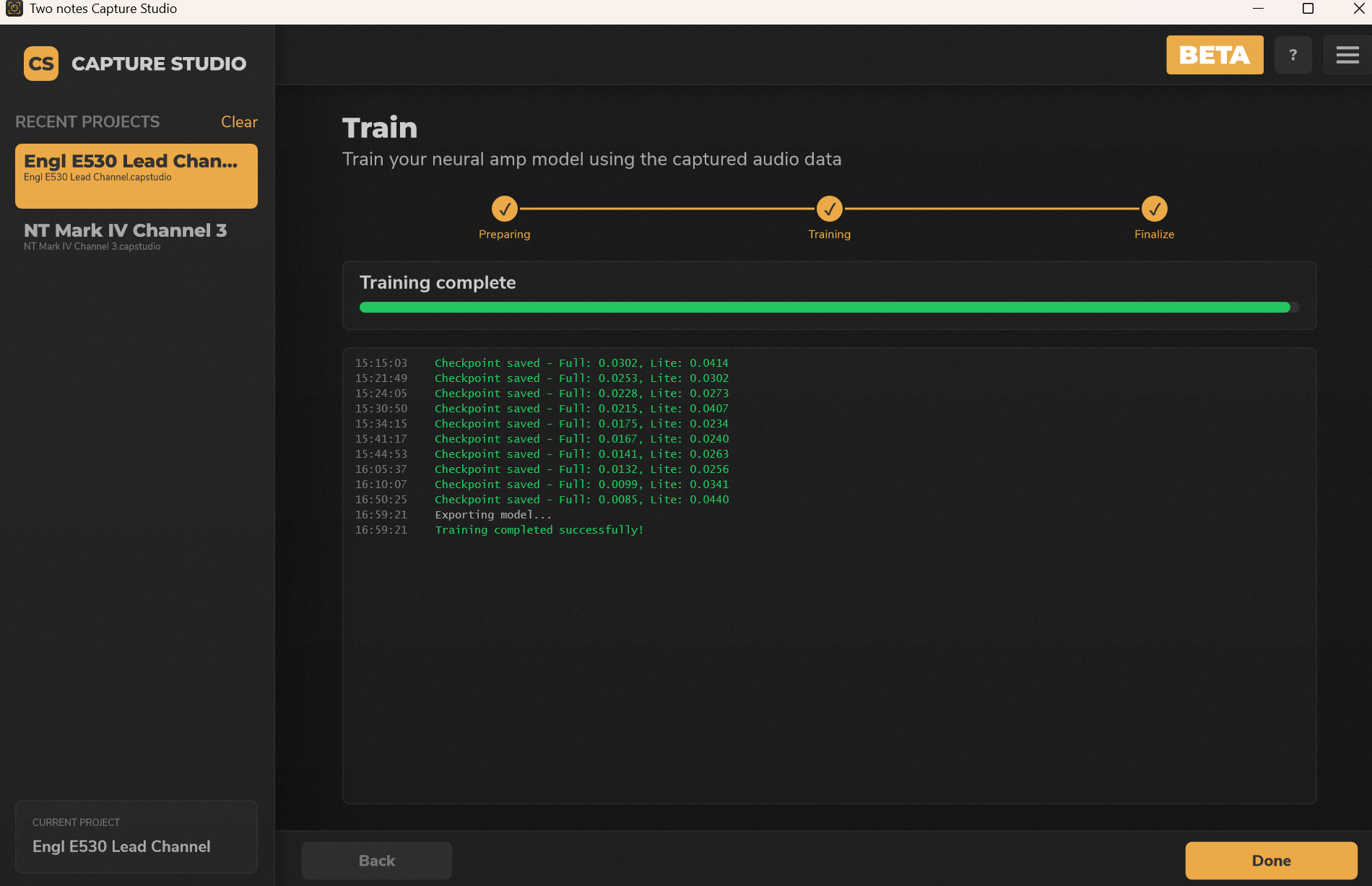Click the Preparing step checkmark
1372x886 pixels.
[505, 209]
